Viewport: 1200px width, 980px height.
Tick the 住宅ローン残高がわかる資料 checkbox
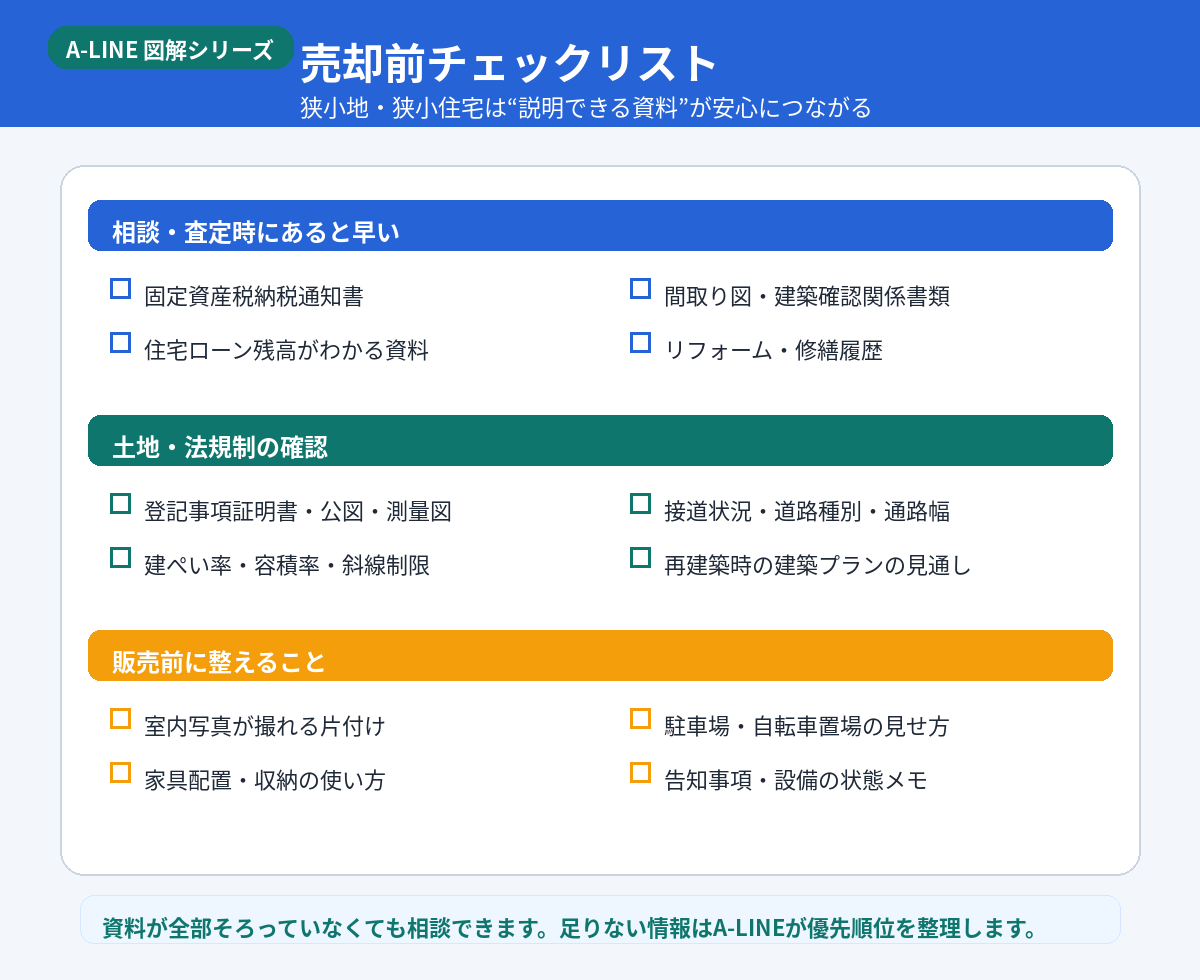point(120,343)
